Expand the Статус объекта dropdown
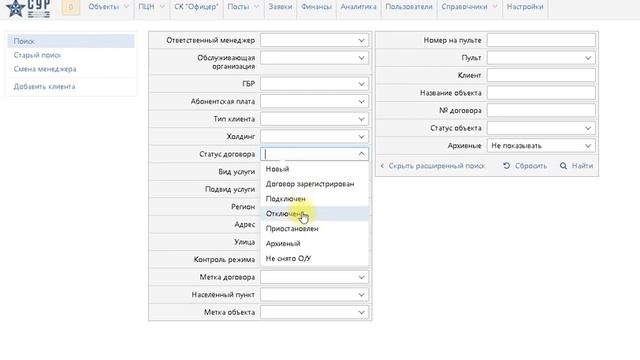The width and height of the screenshot is (640, 360). pyautogui.click(x=541, y=128)
